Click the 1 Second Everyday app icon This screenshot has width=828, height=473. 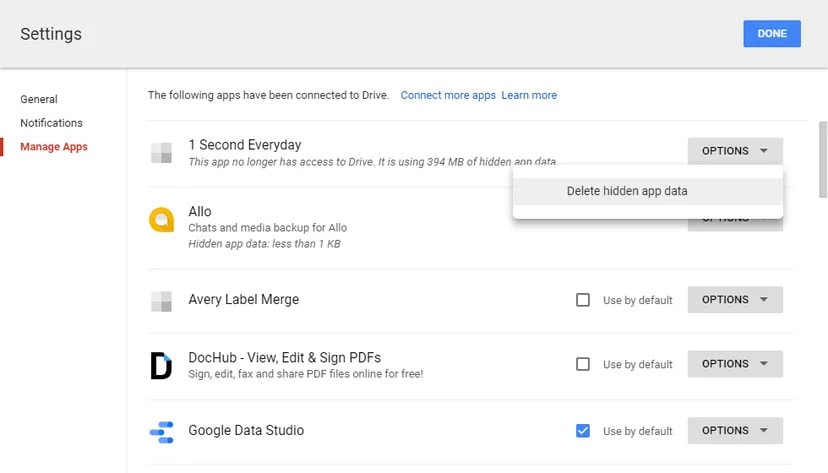pos(161,153)
